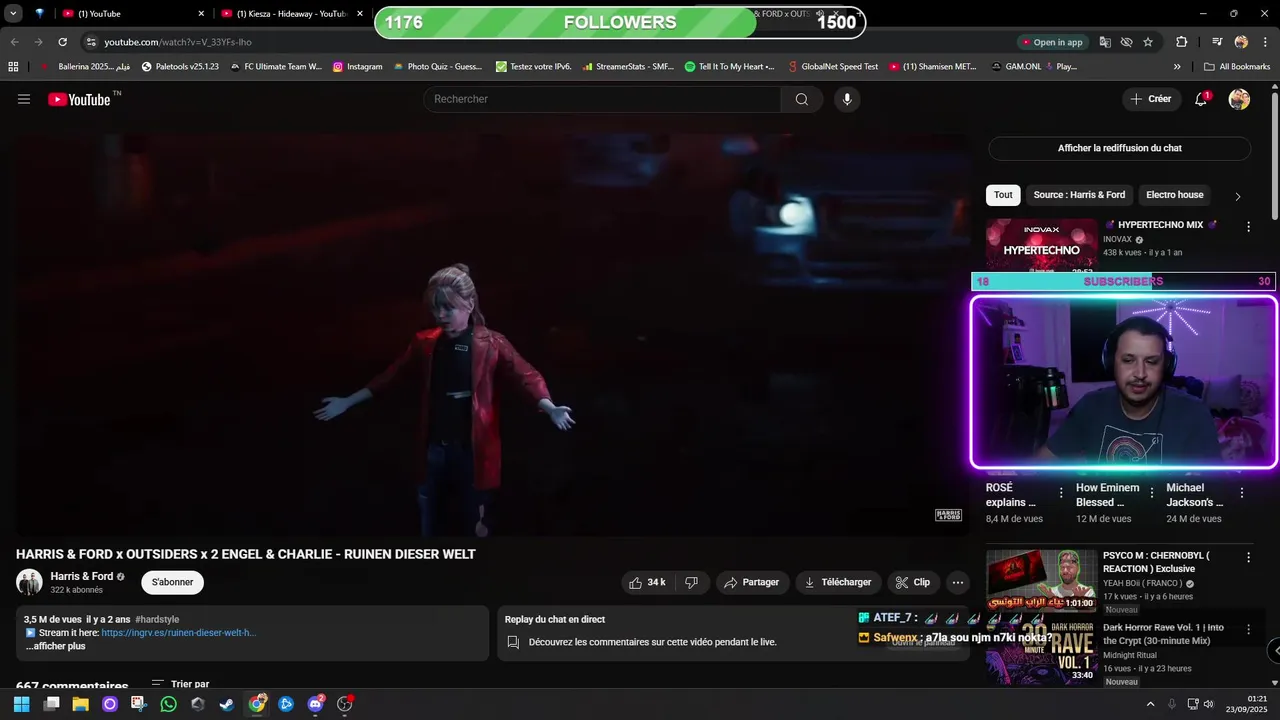This screenshot has height=720, width=1280.
Task: Open PSYCO M CHERNOBYL video thumbnail
Action: 1041,580
